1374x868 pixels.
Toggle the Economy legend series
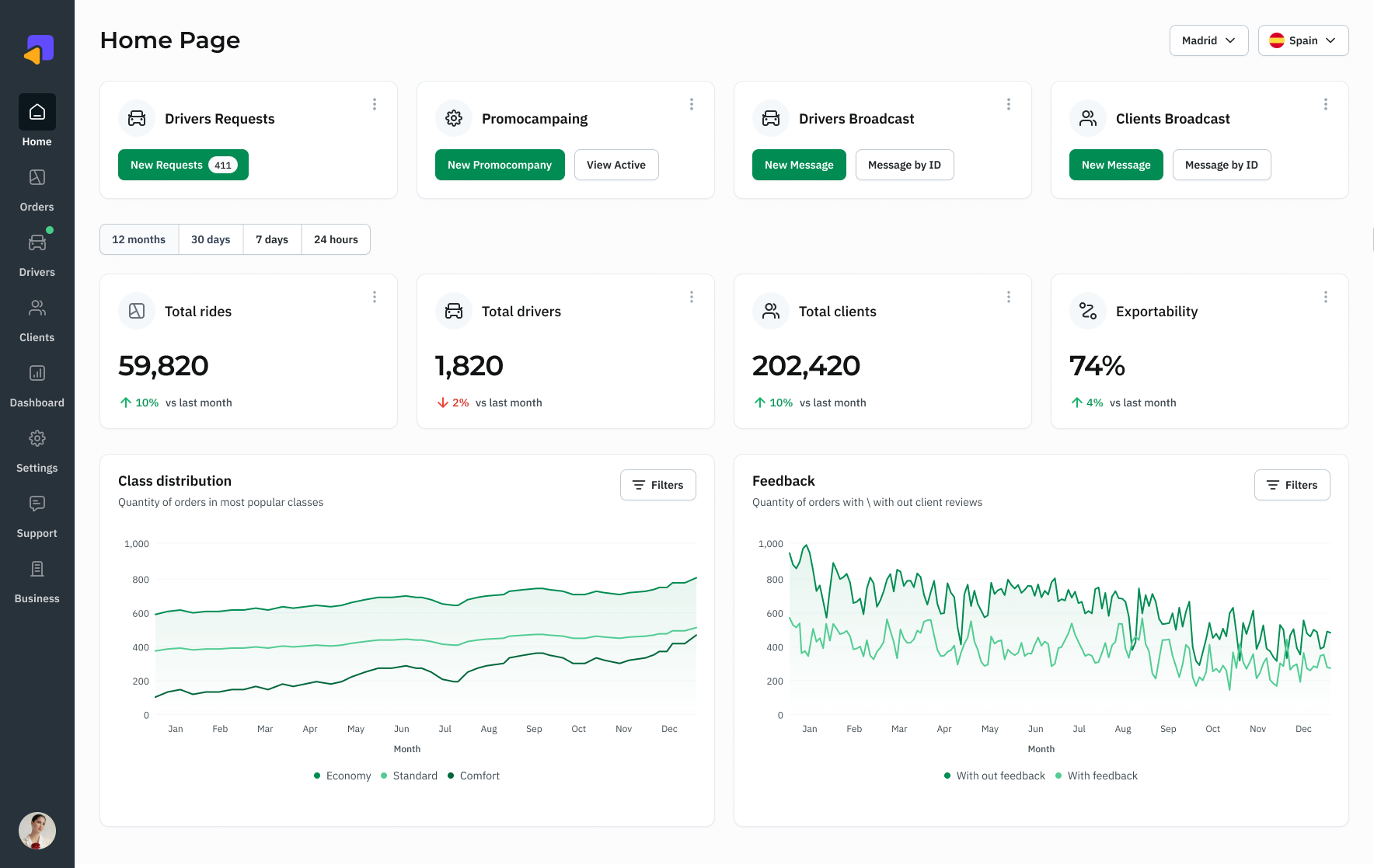coord(342,776)
